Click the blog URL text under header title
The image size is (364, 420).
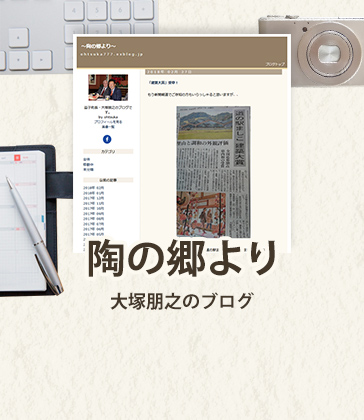112,54
